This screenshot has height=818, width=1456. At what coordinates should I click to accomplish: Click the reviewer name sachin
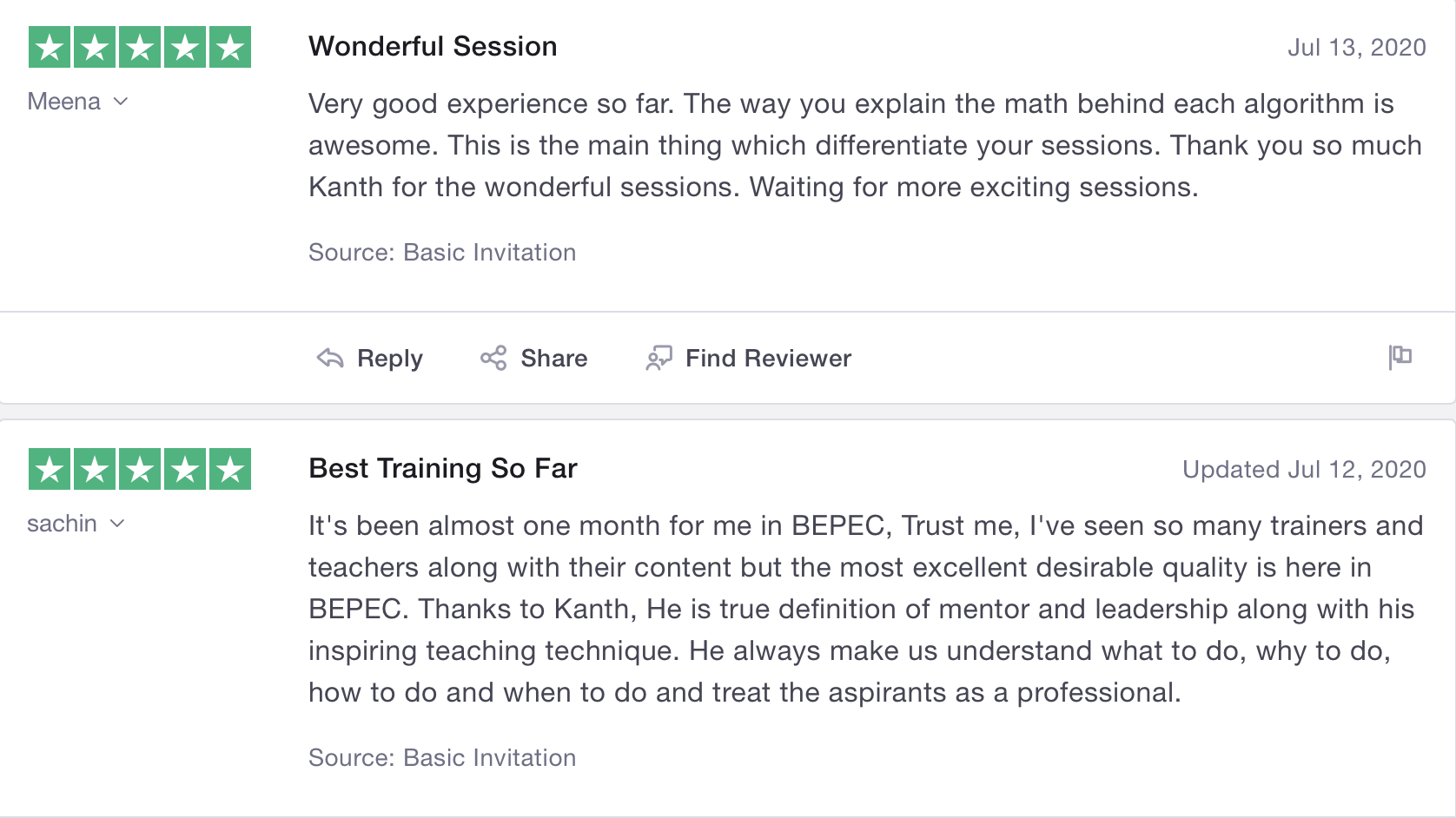pyautogui.click(x=62, y=524)
